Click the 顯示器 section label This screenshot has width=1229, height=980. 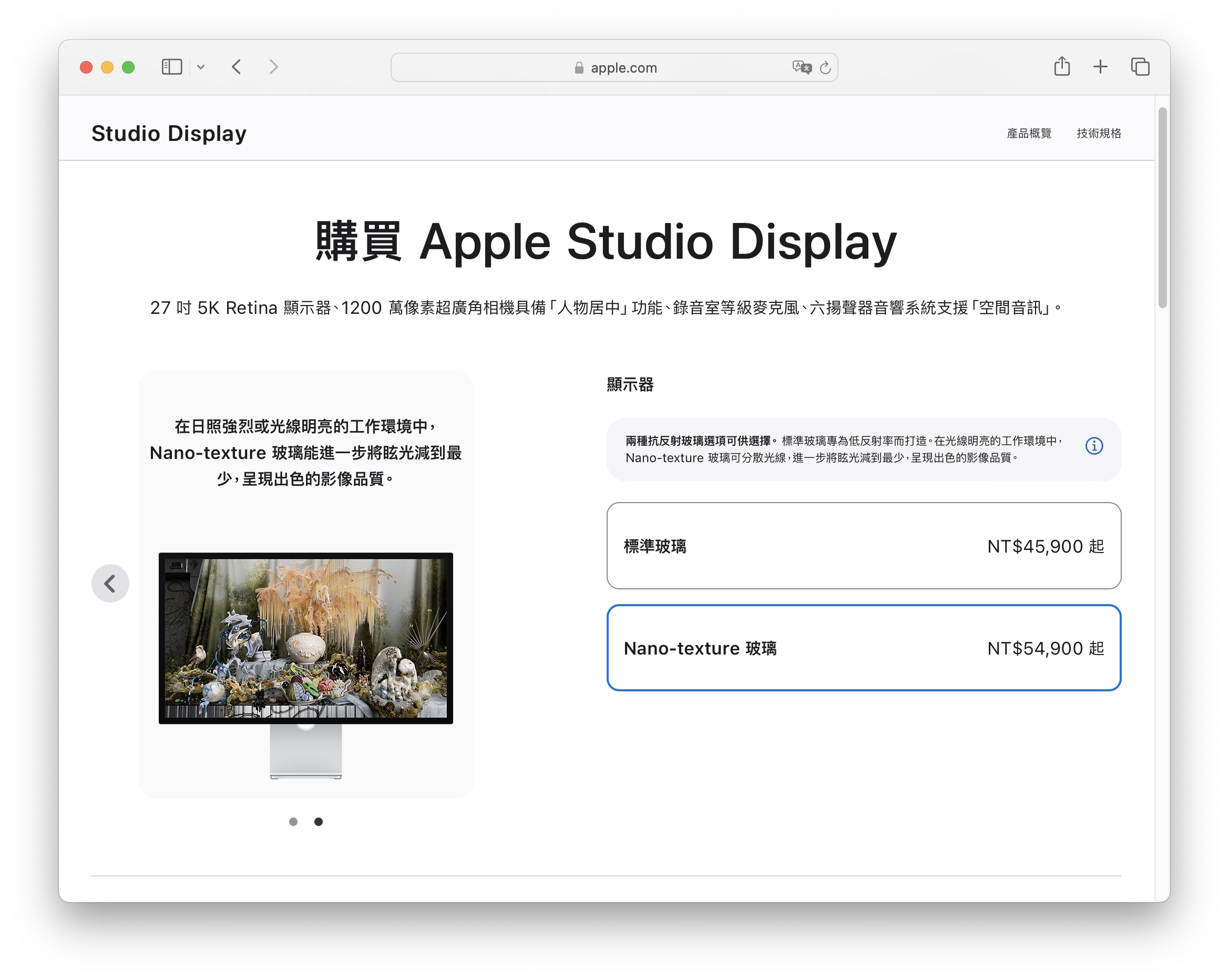pos(630,385)
